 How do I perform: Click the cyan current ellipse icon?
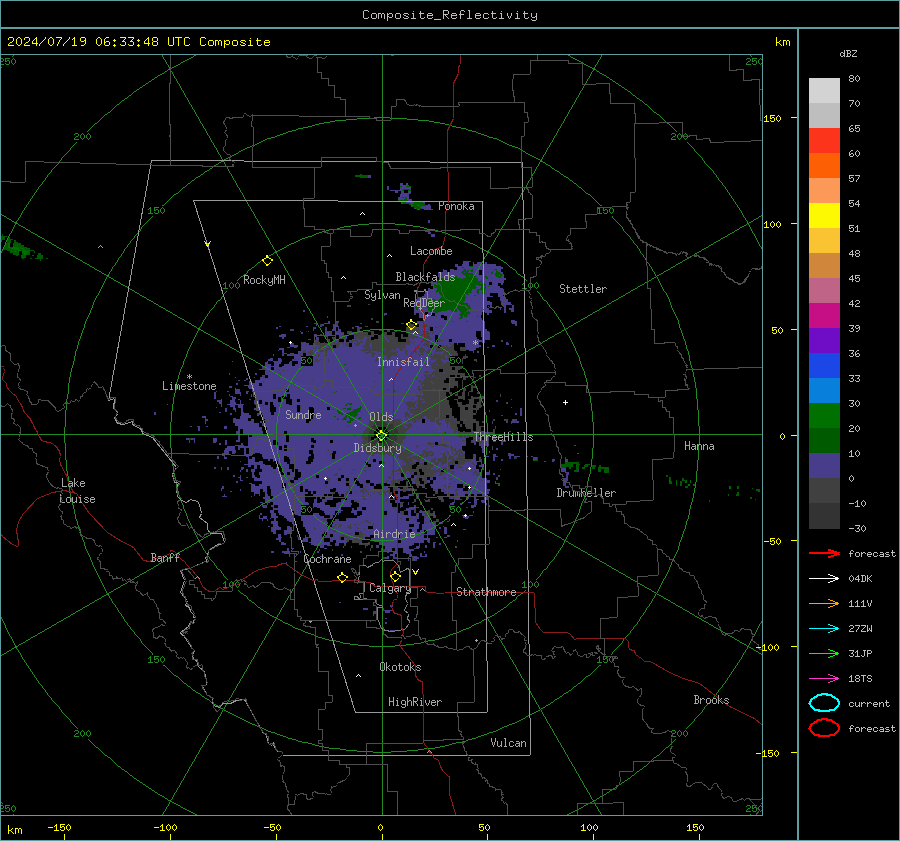[x=824, y=703]
